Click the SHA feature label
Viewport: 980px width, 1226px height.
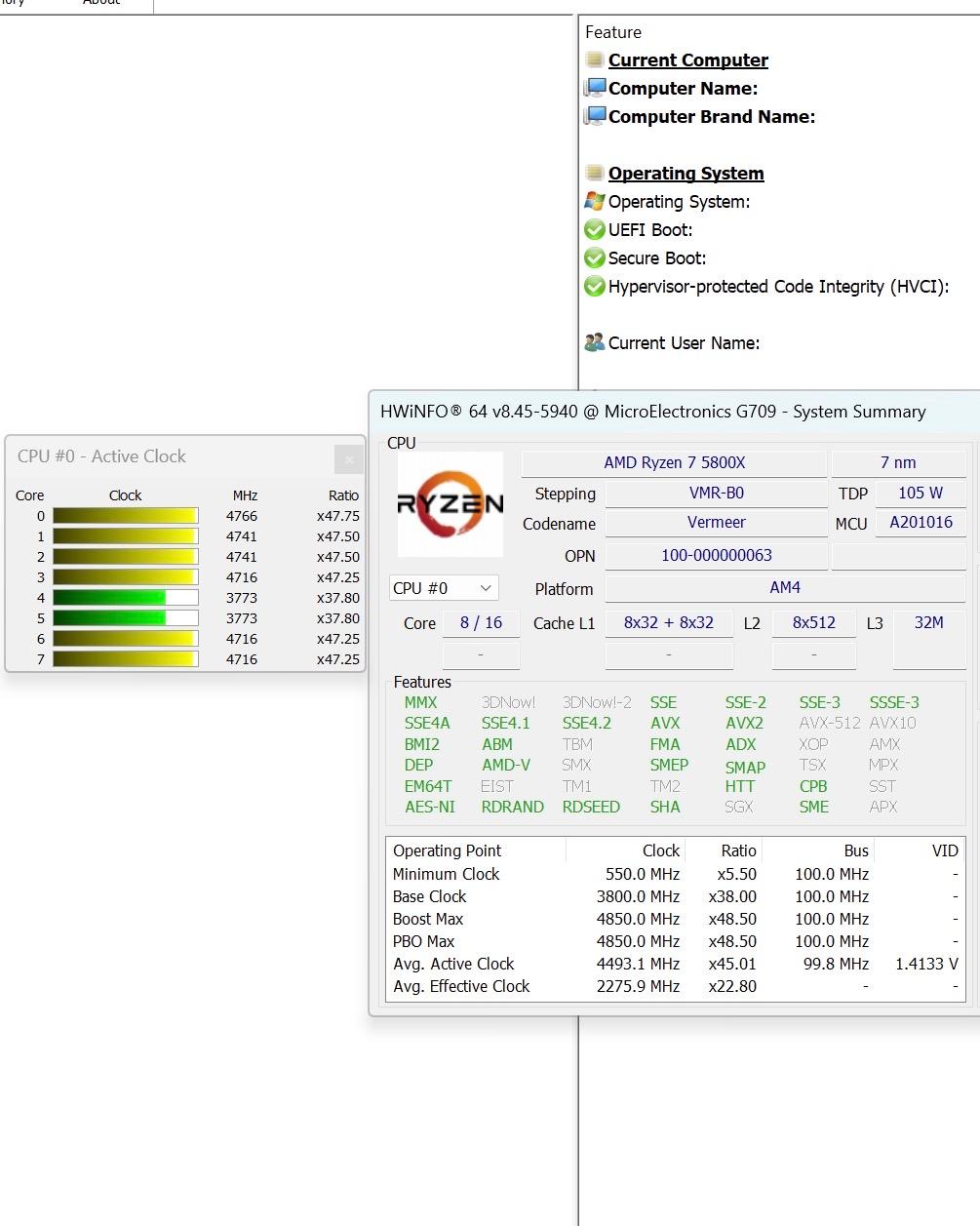click(665, 807)
